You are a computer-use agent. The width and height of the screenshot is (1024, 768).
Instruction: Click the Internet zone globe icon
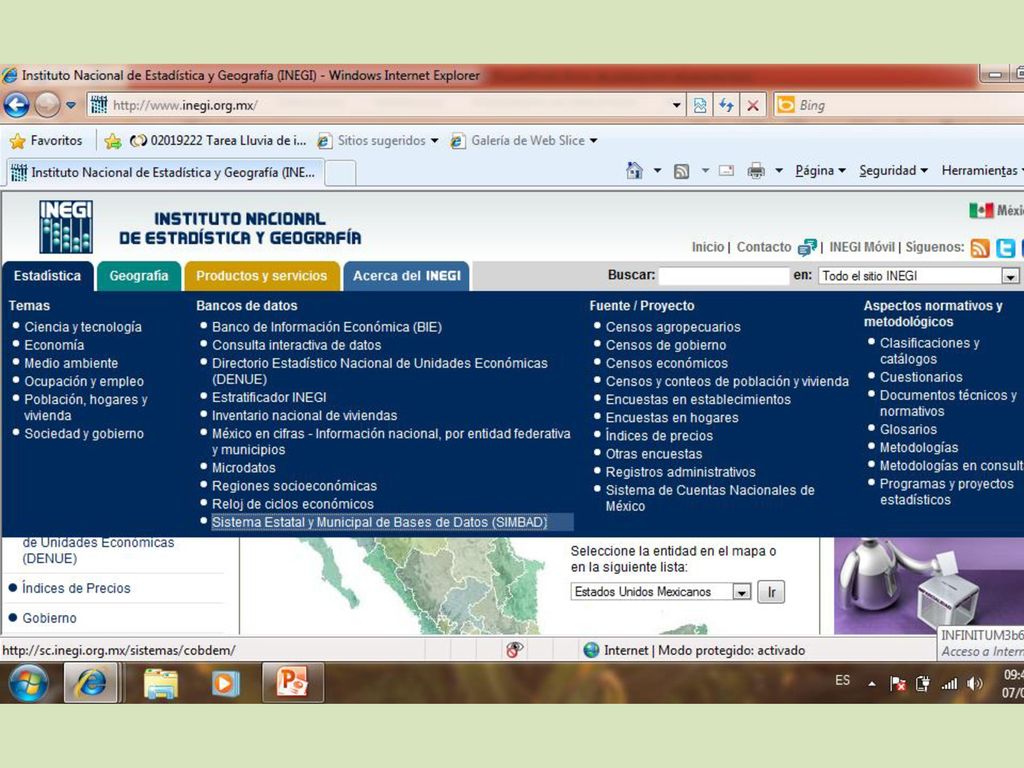591,650
